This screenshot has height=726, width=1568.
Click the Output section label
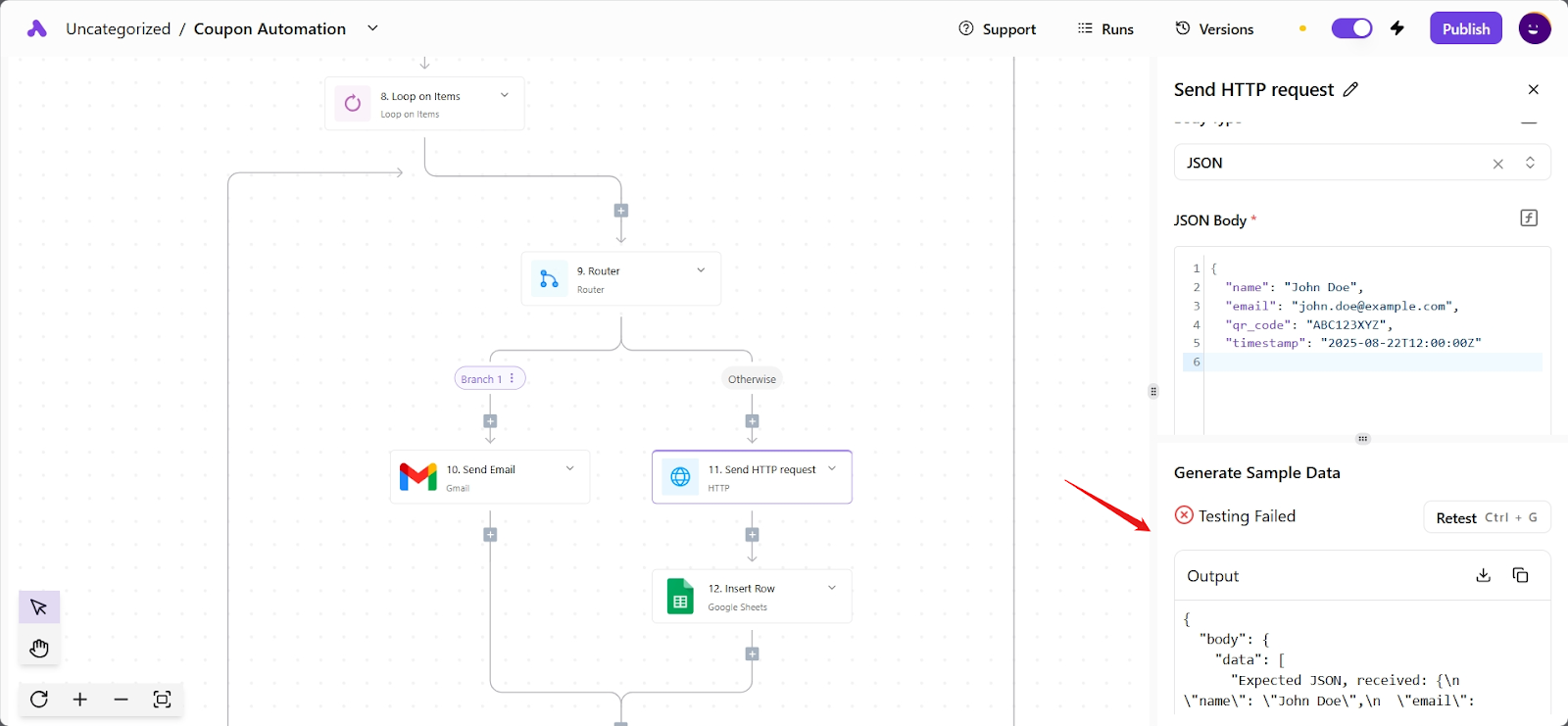(1213, 576)
